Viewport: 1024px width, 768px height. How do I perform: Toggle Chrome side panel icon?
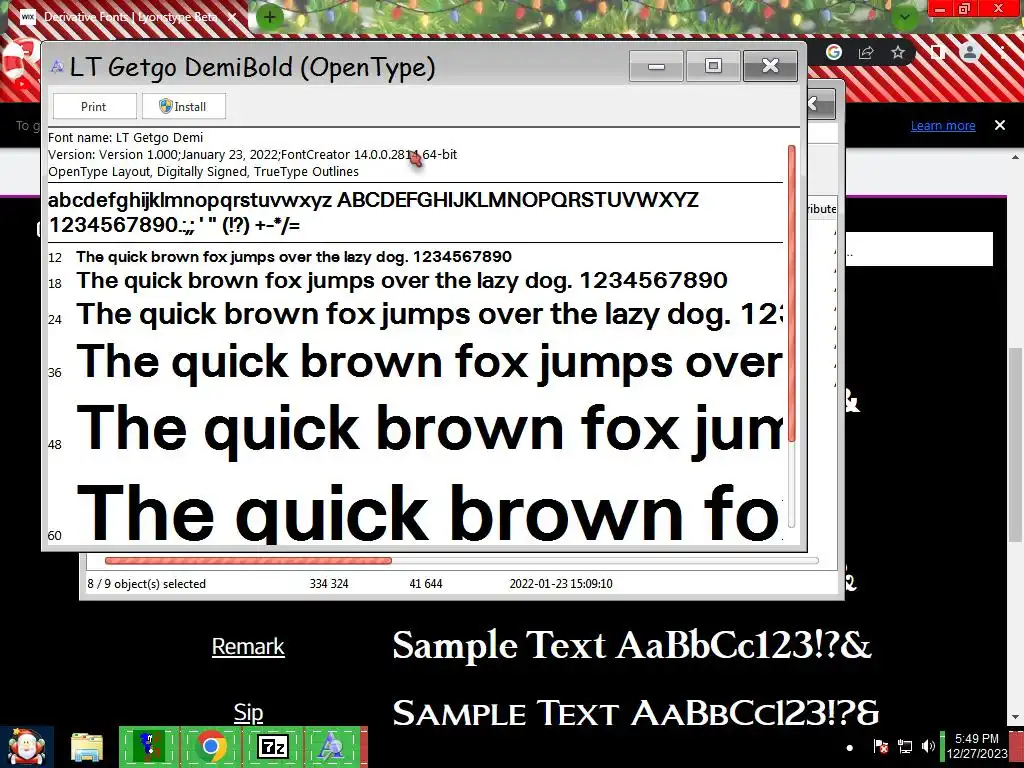pos(937,52)
